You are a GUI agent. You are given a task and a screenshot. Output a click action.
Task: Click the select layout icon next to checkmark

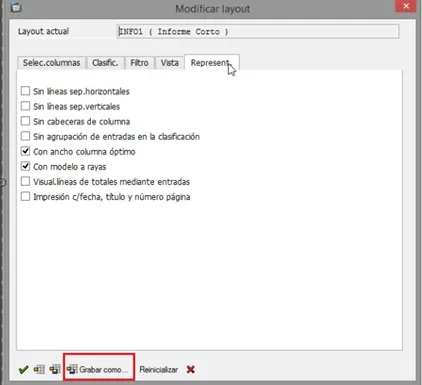tap(39, 369)
